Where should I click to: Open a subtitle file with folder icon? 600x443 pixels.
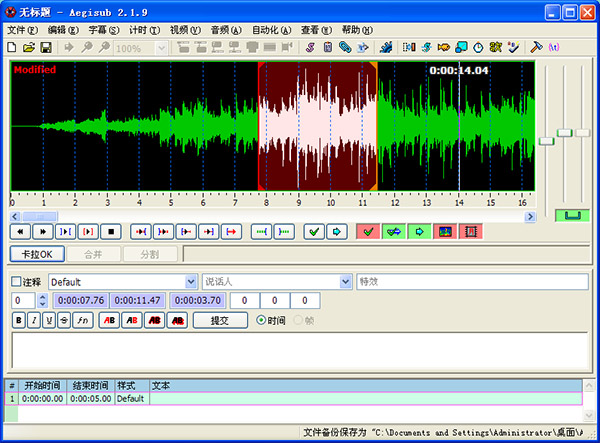29,48
